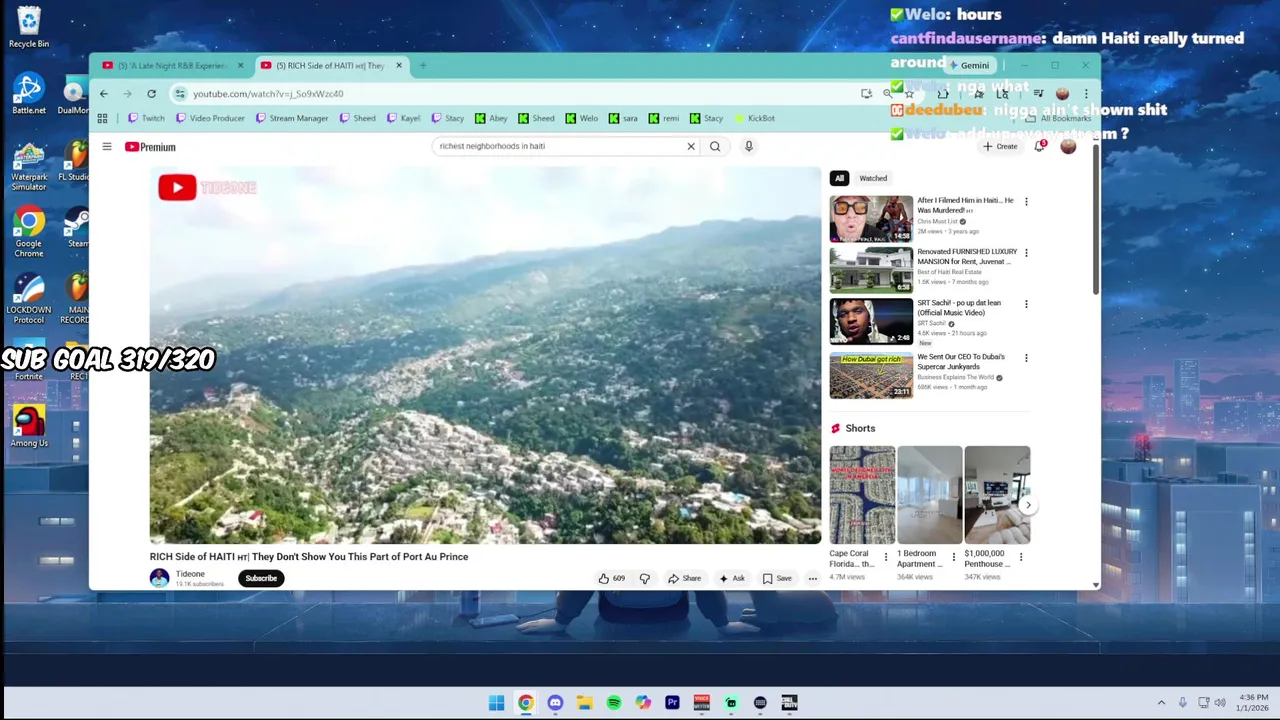The image size is (1280, 720).
Task: Open the YouTube hamburger guide menu
Action: point(107,147)
